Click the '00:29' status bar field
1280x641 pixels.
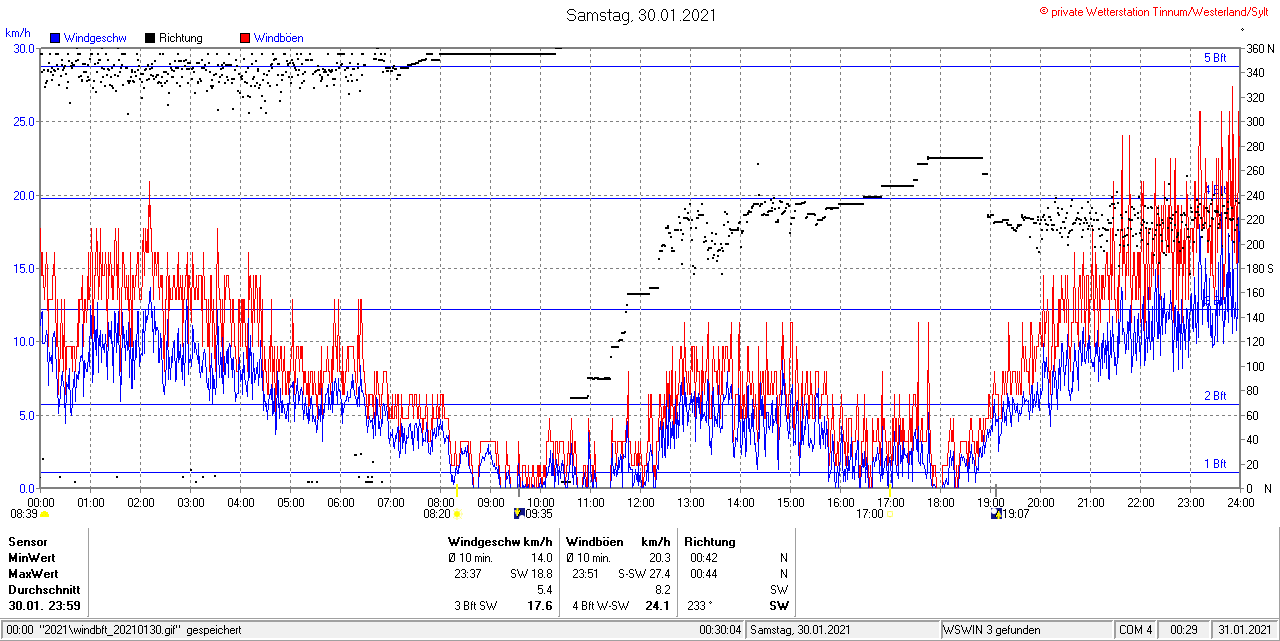point(1184,630)
